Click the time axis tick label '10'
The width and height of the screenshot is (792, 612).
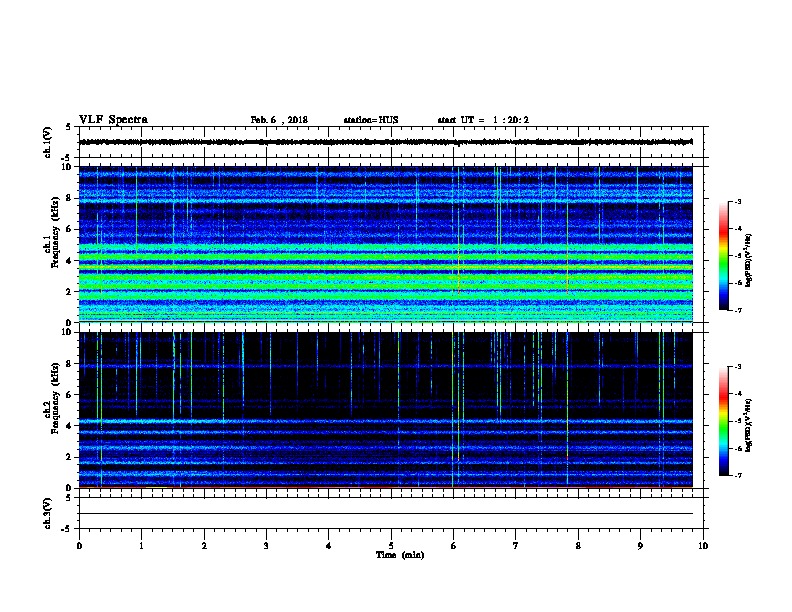(703, 546)
